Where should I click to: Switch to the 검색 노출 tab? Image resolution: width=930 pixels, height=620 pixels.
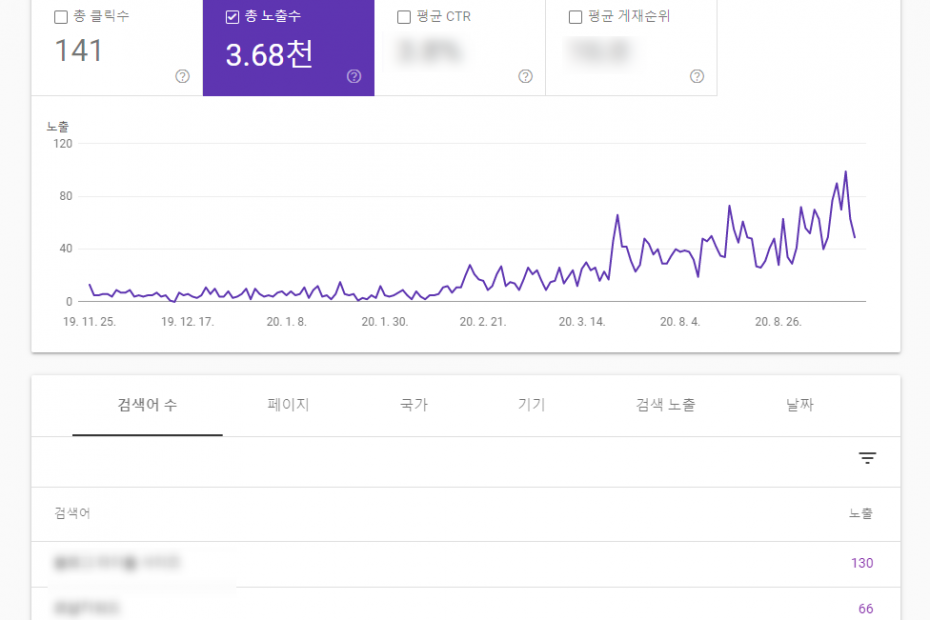point(665,405)
